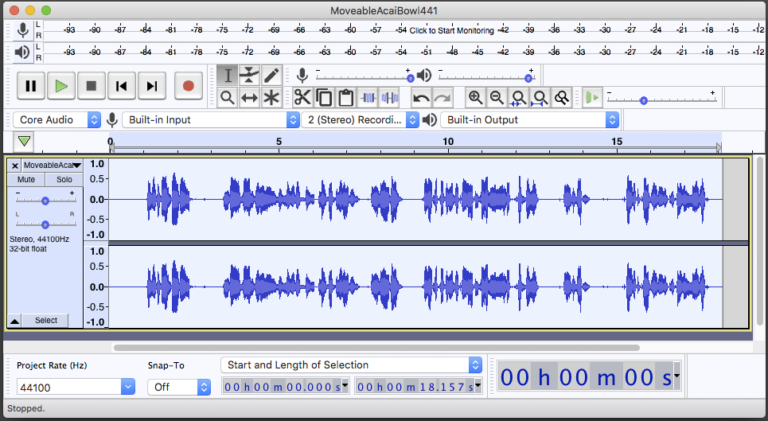Zoom in on the waveform

click(475, 97)
